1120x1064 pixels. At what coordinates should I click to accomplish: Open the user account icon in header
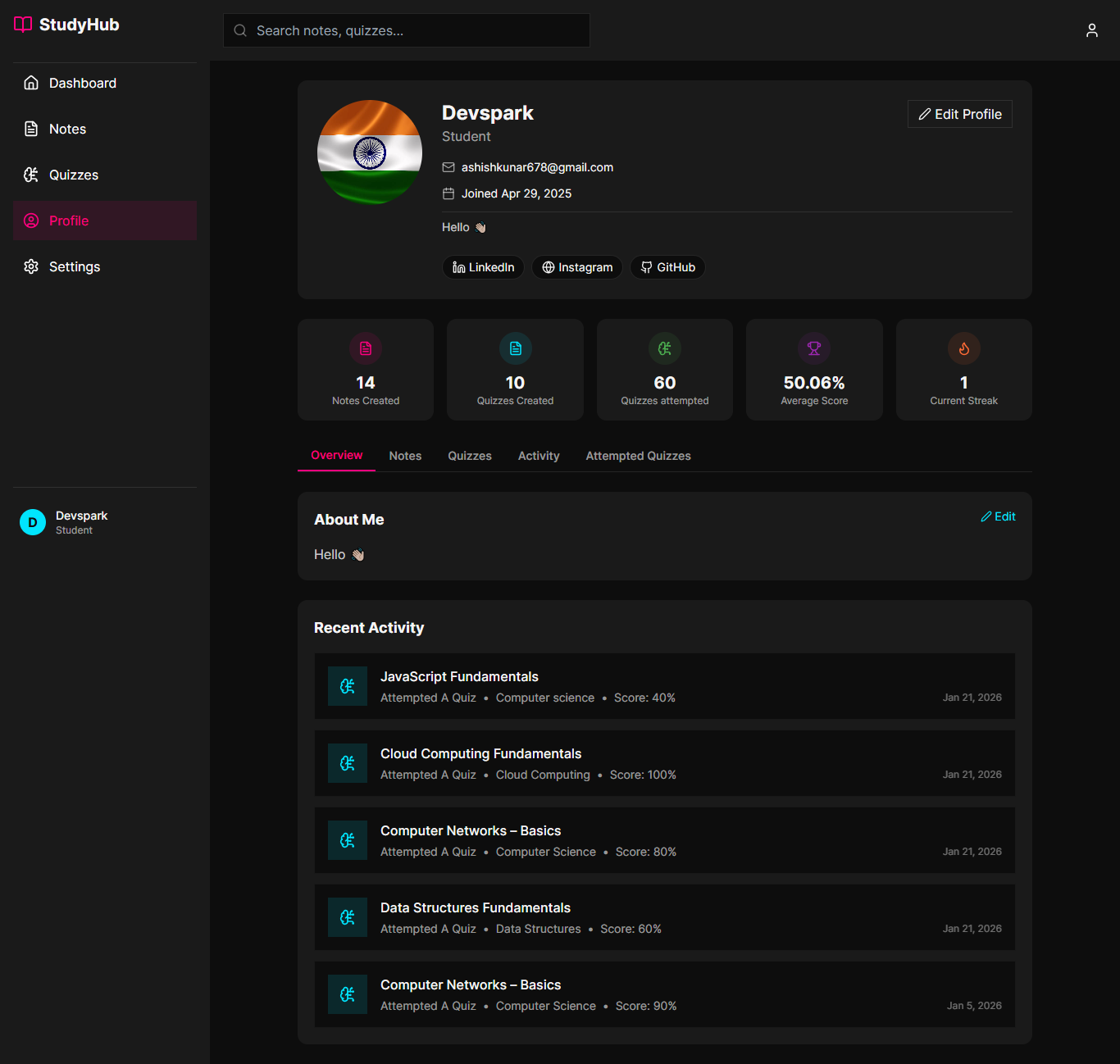click(1091, 30)
